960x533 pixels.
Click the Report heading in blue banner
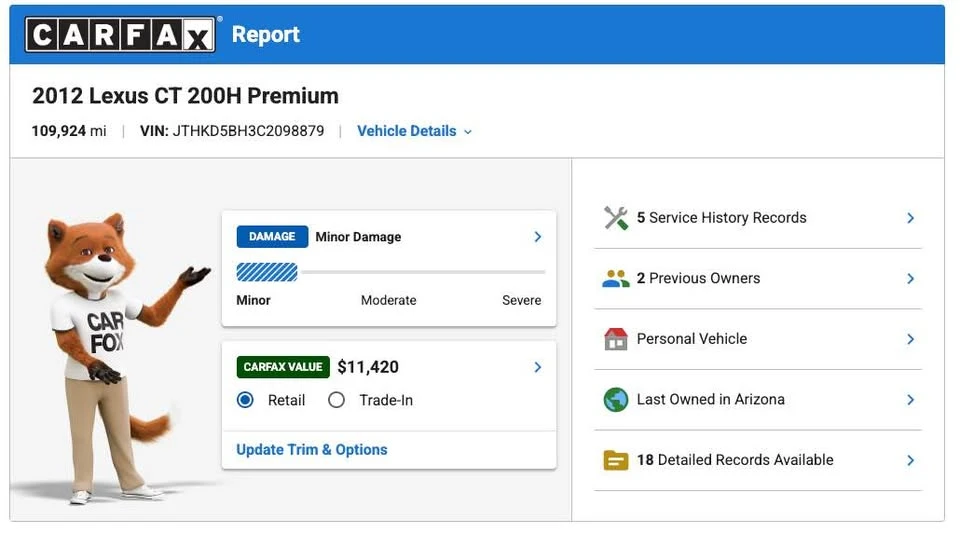[x=266, y=34]
